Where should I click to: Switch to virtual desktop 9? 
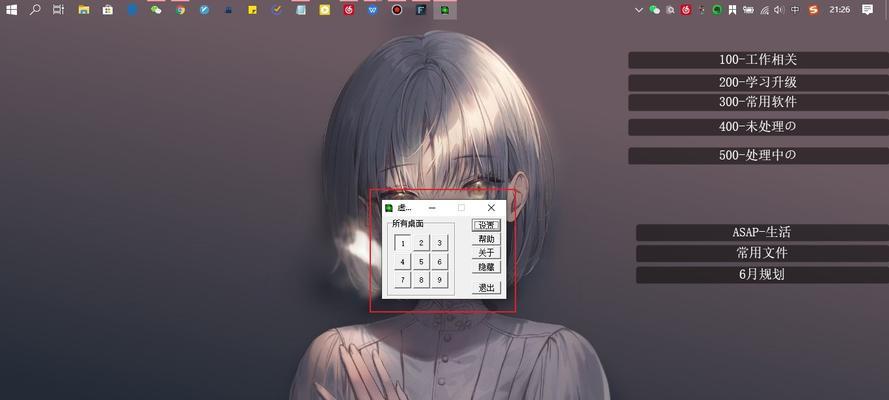(x=439, y=280)
